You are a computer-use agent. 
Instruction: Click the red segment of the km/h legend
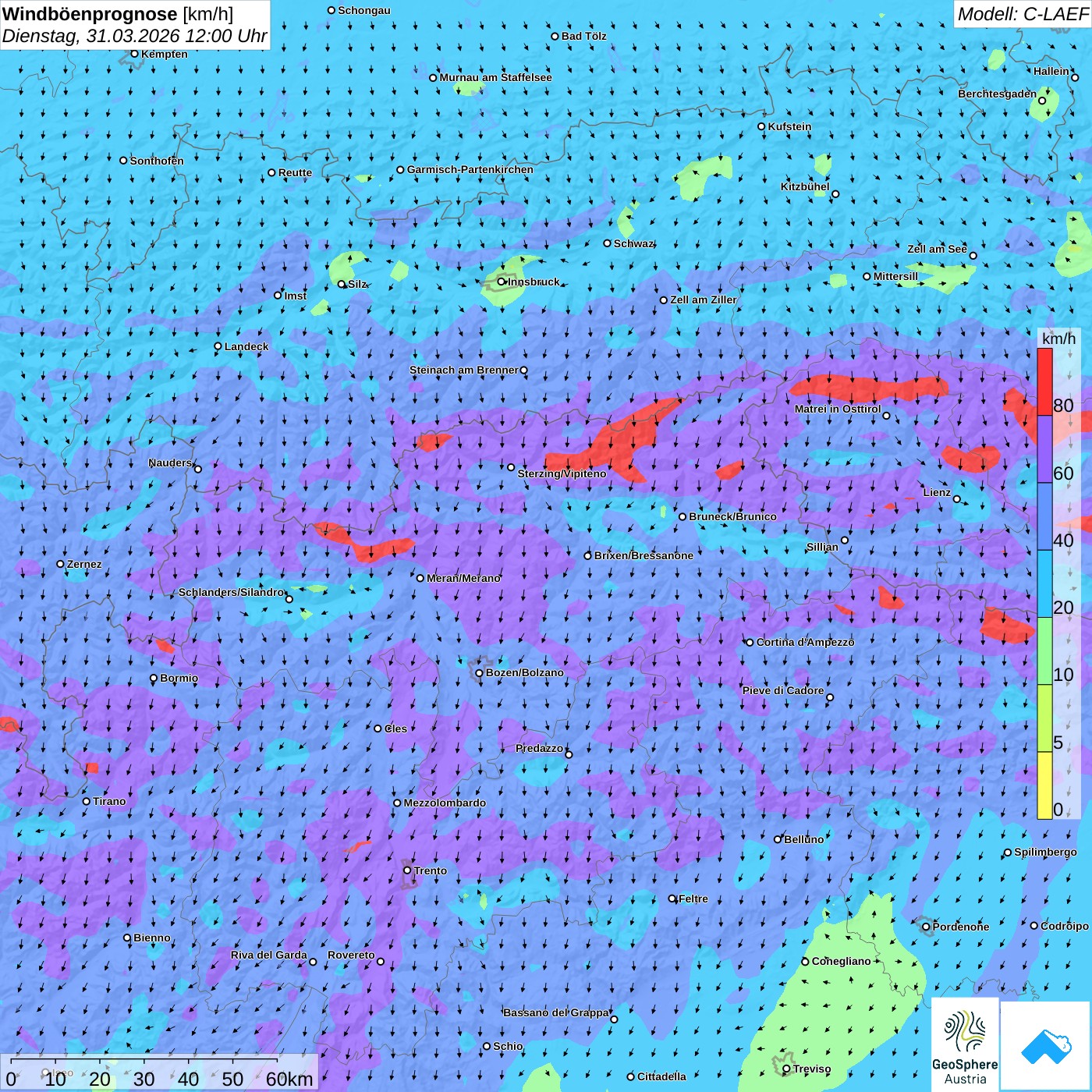point(1044,381)
